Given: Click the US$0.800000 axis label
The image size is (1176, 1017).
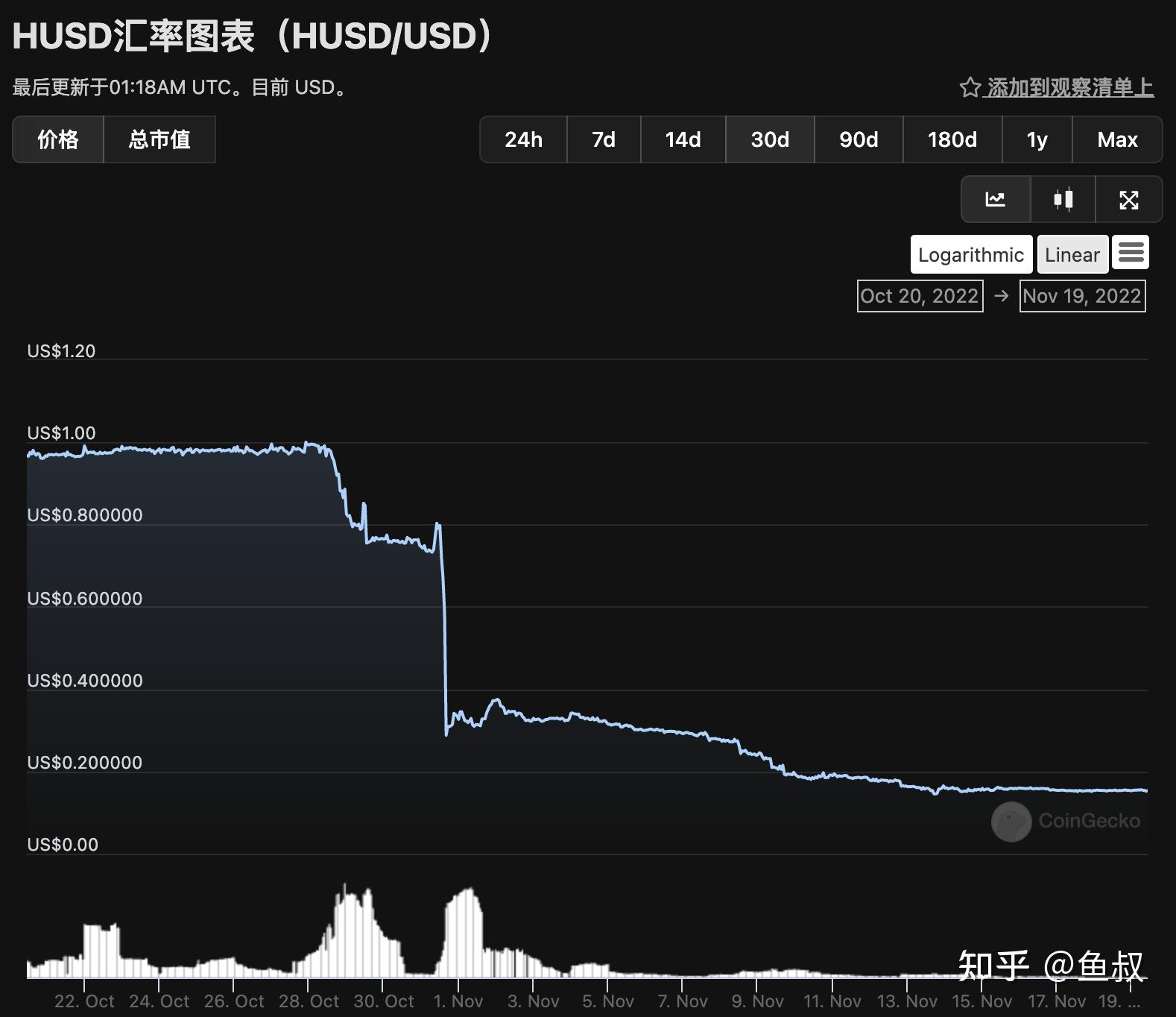Looking at the screenshot, I should pos(84,515).
